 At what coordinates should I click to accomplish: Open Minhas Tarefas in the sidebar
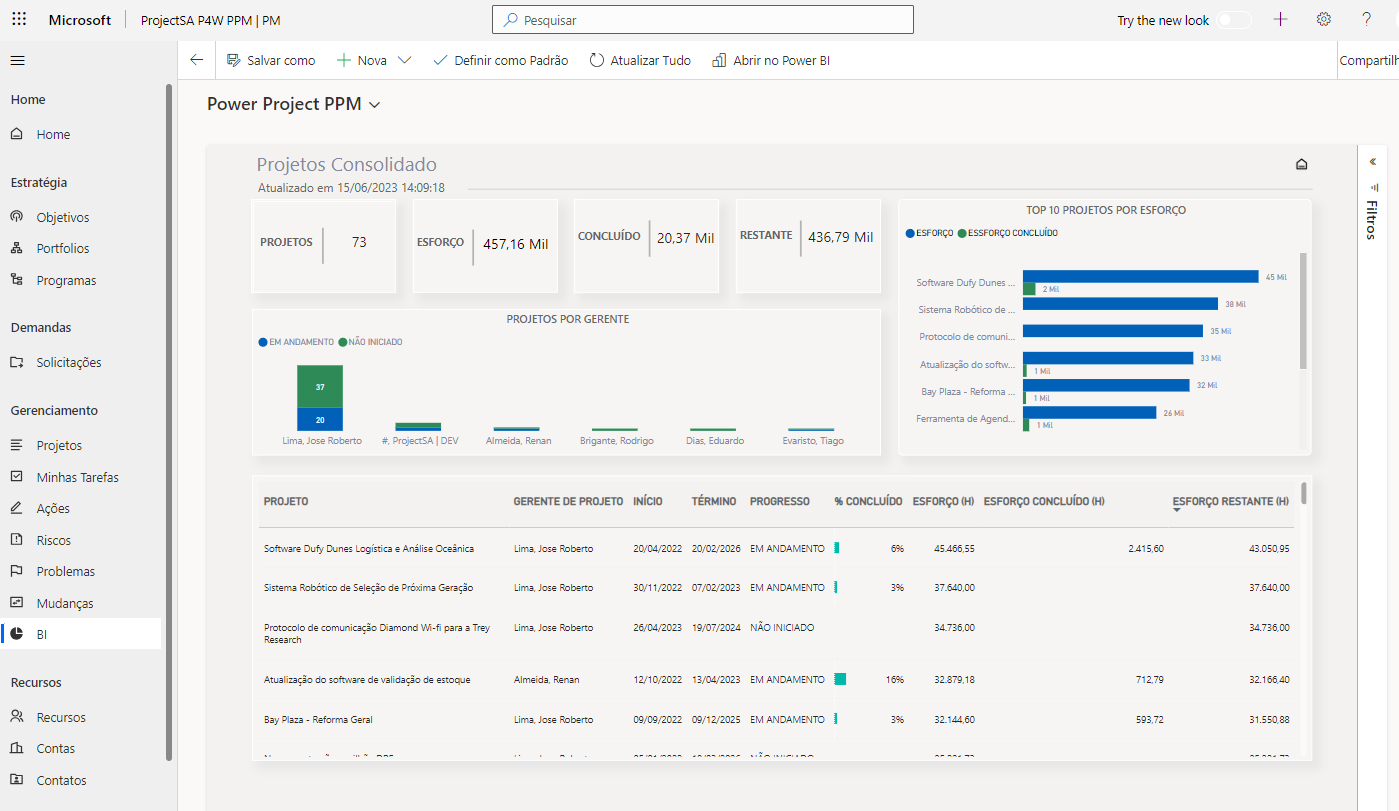[x=80, y=477]
